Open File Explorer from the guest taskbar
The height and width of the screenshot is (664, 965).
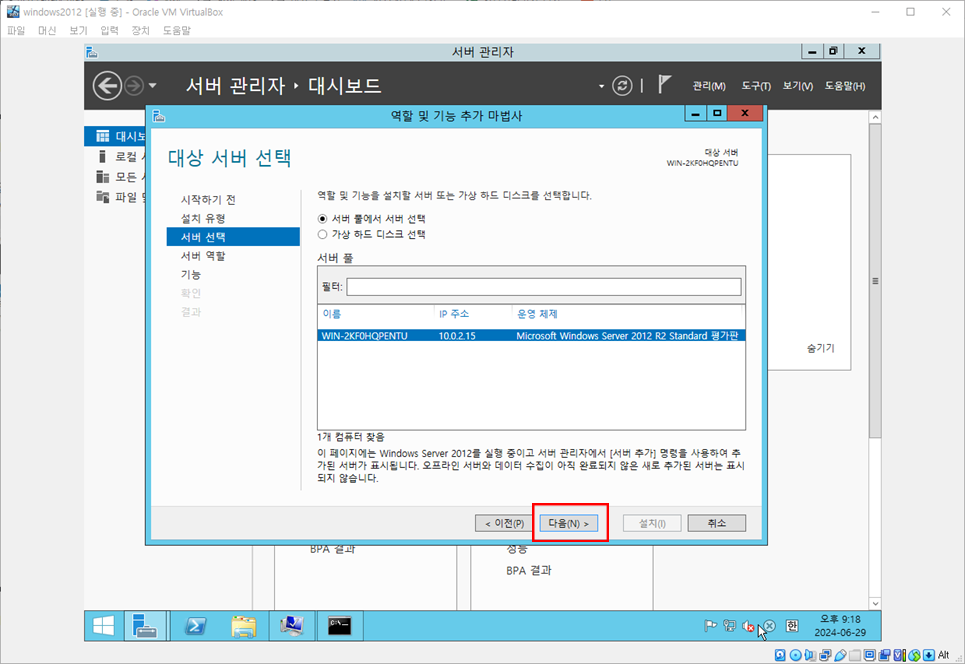pos(244,626)
